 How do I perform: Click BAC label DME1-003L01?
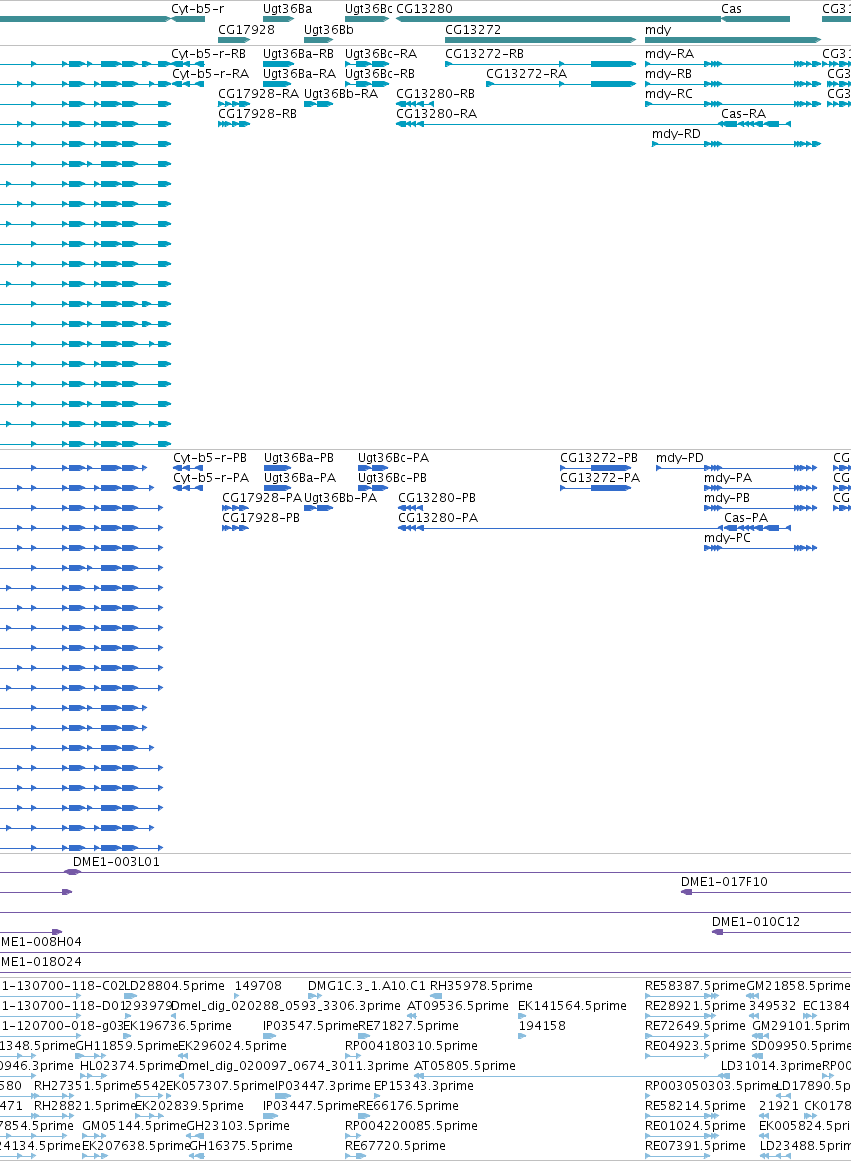tap(116, 863)
